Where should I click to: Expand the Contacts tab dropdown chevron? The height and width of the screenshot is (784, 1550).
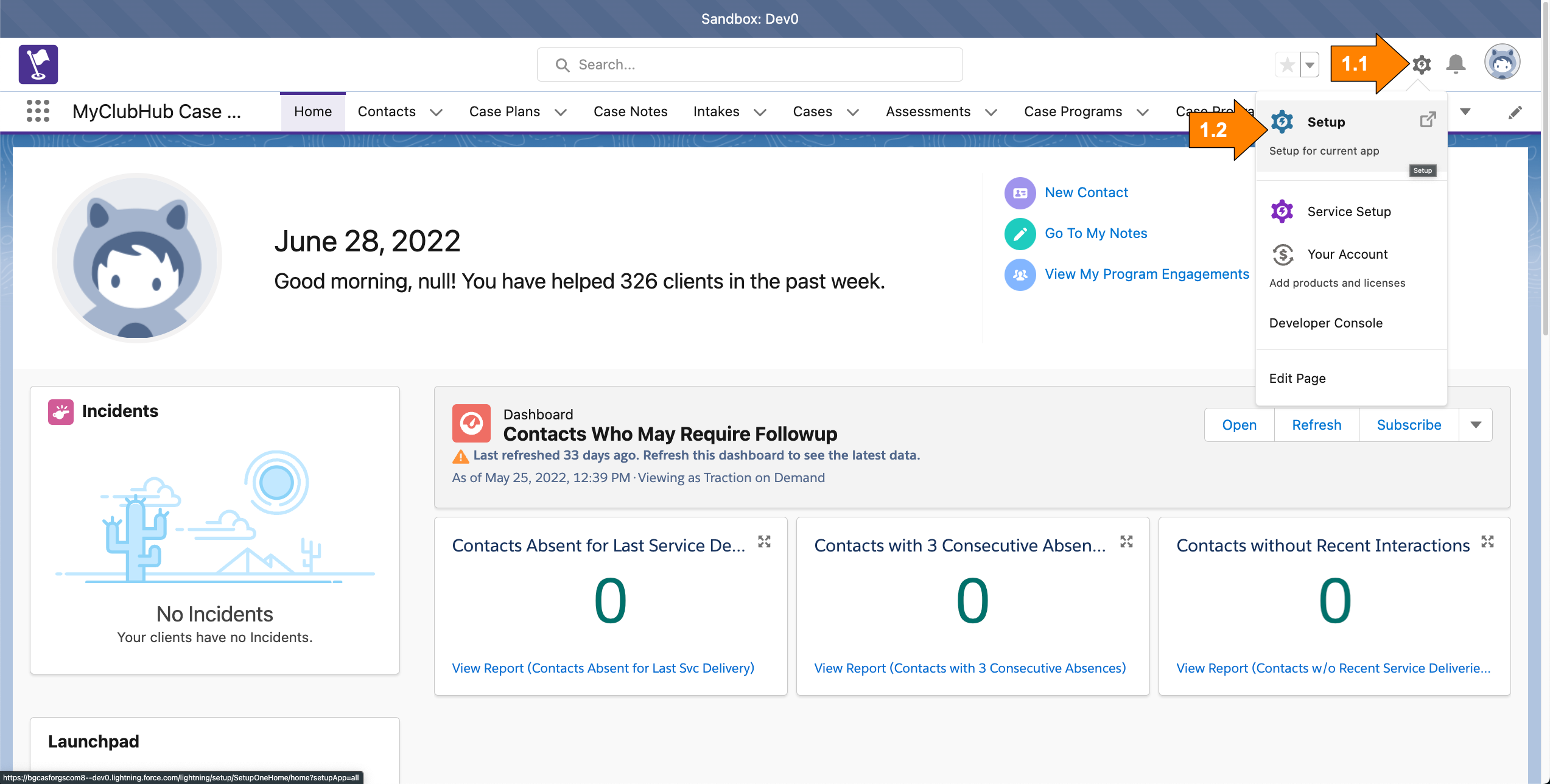click(436, 113)
